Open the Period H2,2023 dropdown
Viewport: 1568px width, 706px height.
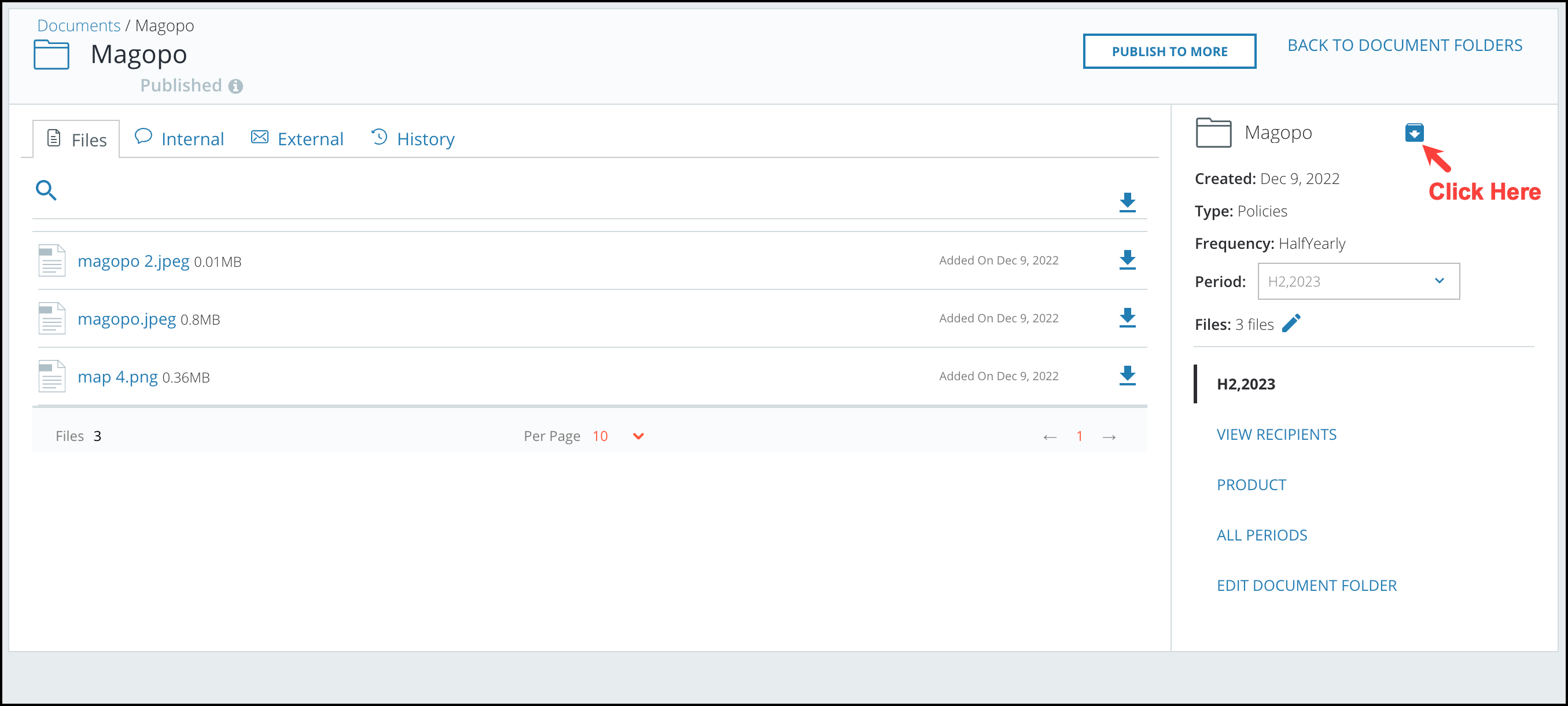pyautogui.click(x=1359, y=281)
